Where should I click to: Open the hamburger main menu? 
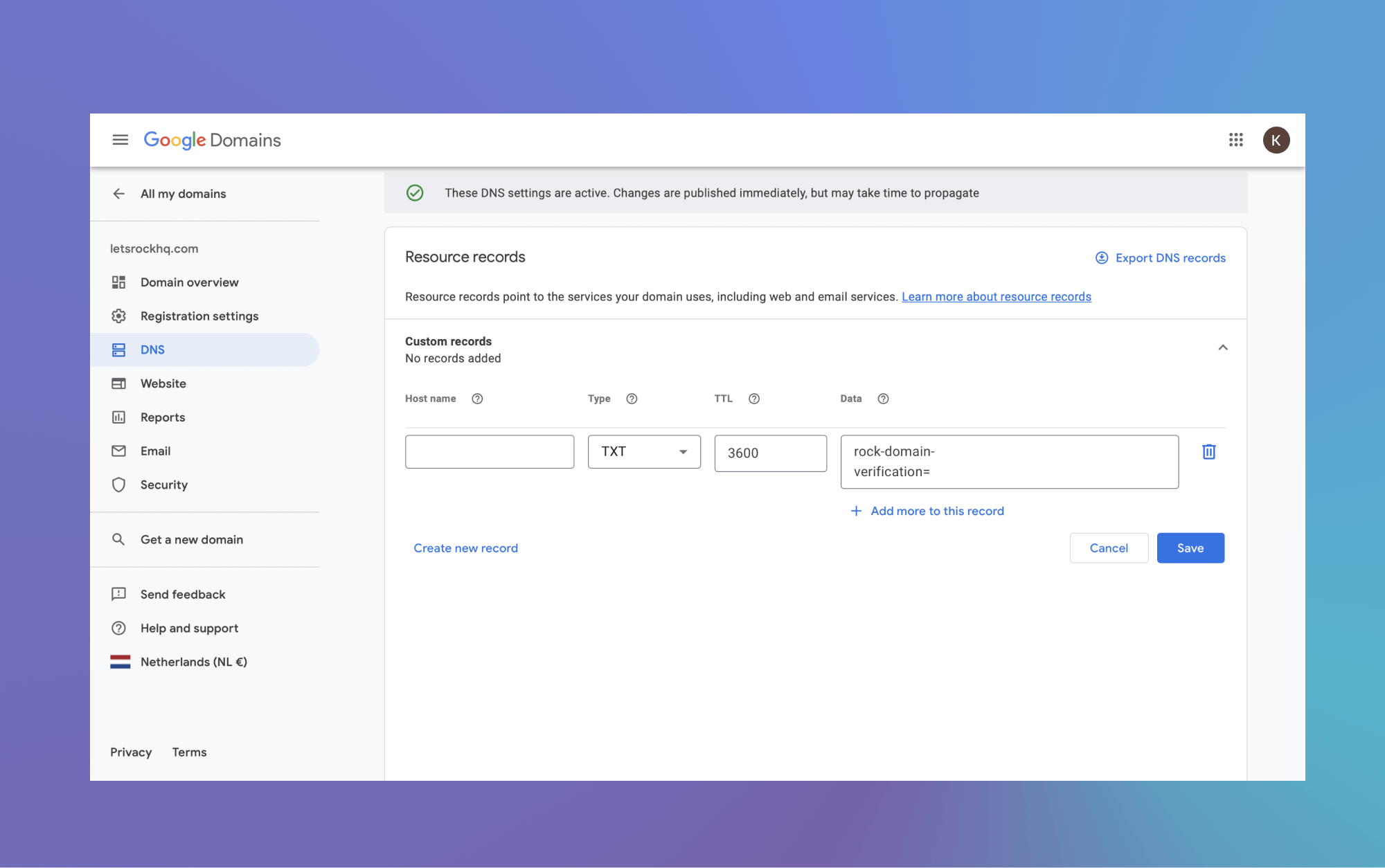click(x=120, y=140)
